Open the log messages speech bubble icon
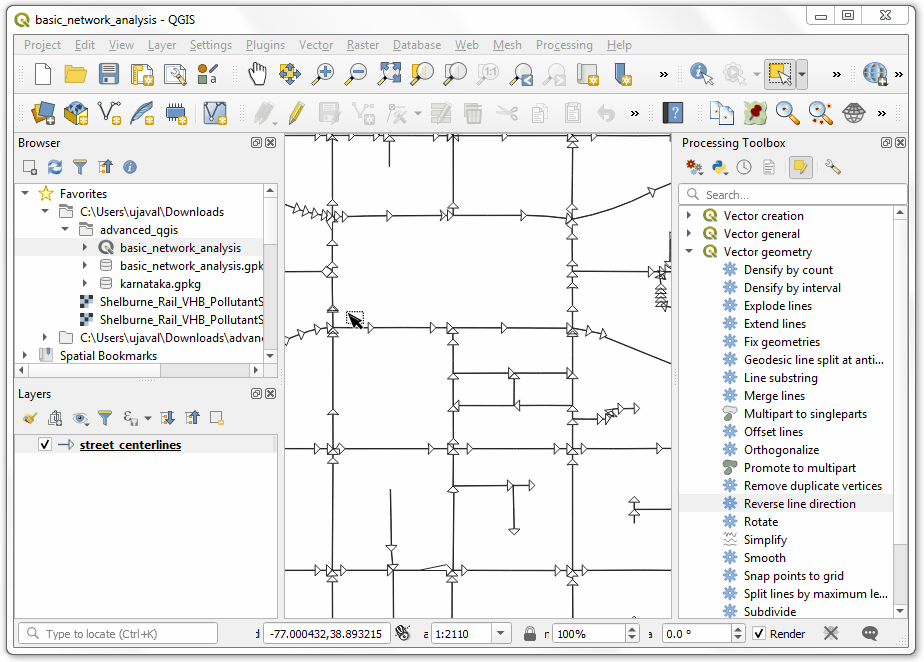 (x=870, y=634)
